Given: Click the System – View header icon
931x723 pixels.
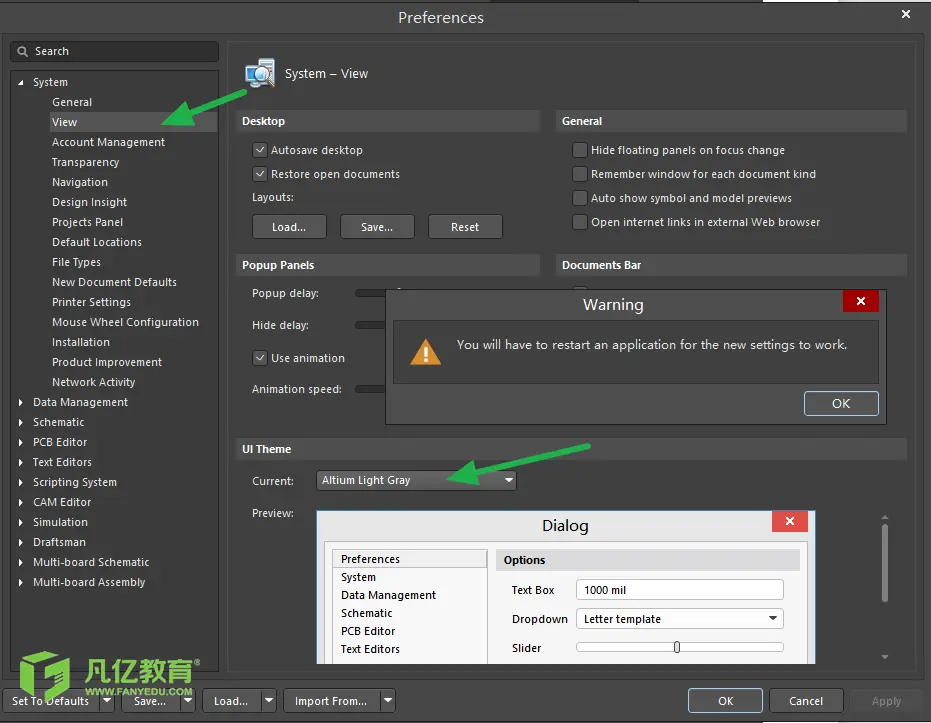Looking at the screenshot, I should [260, 74].
